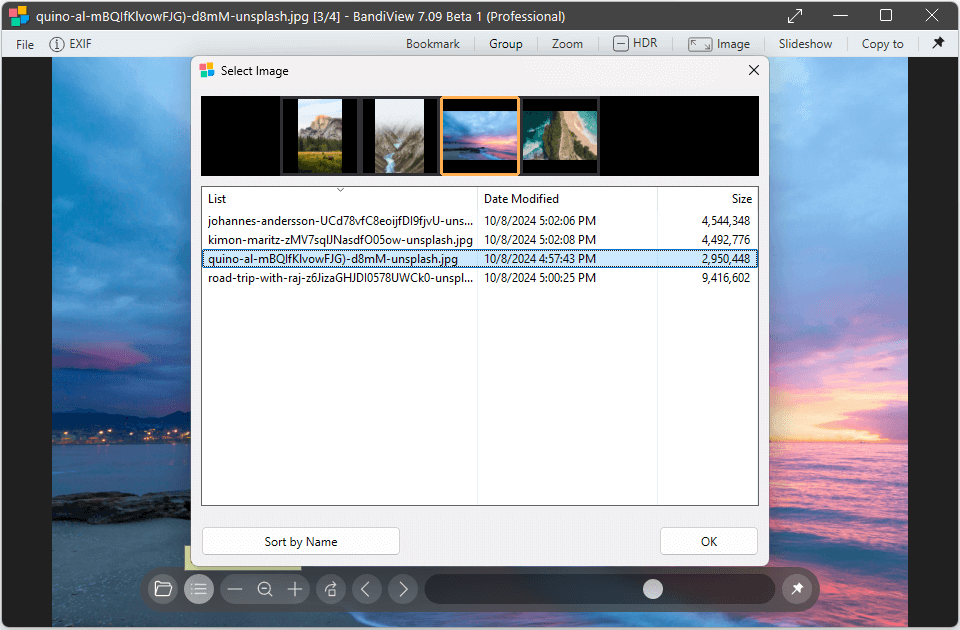Viewport: 960px width, 630px height.
Task: Click the zoom in plus icon
Action: (x=295, y=589)
